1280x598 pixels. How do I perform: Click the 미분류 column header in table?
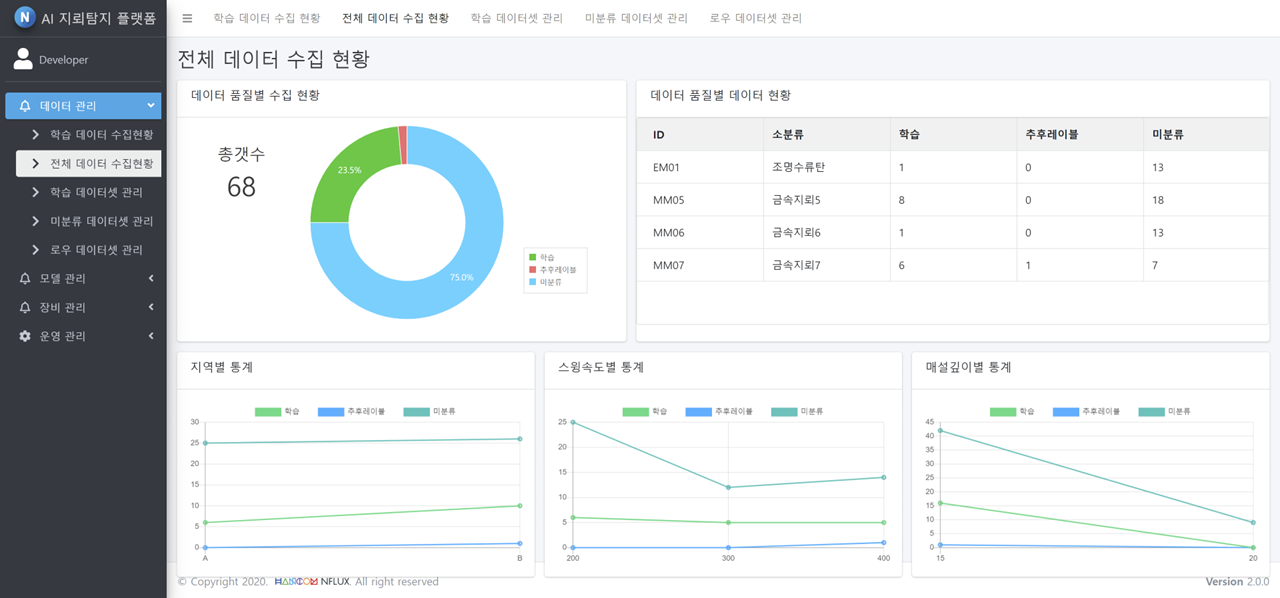point(1206,135)
